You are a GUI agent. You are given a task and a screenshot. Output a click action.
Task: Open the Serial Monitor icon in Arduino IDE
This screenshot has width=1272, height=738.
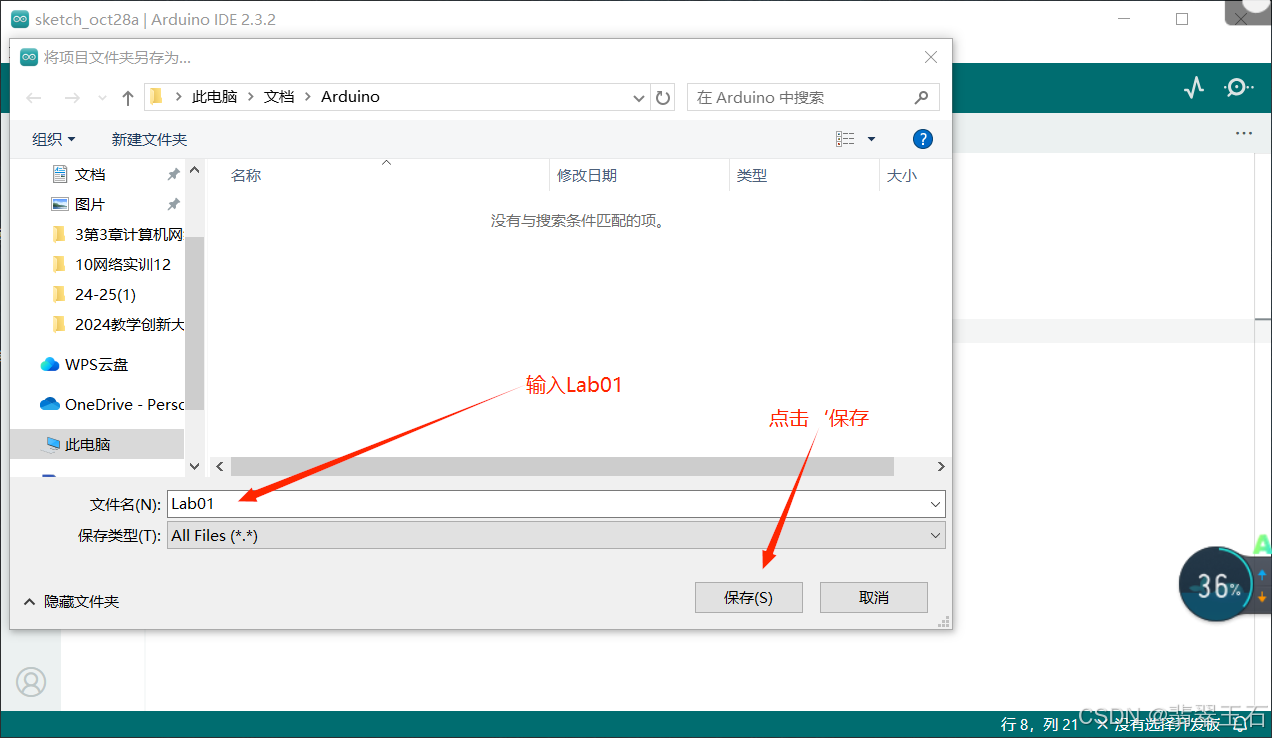tap(1239, 88)
